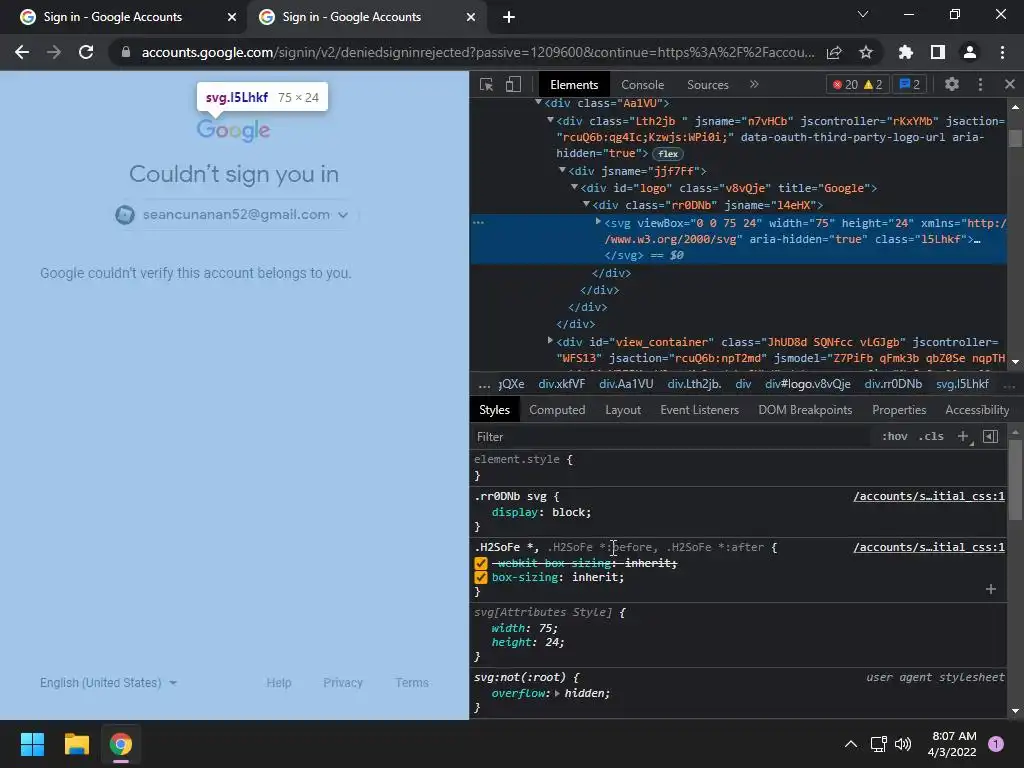This screenshot has height=768, width=1024.
Task: Toggle the device toolbar icon
Action: tap(513, 84)
